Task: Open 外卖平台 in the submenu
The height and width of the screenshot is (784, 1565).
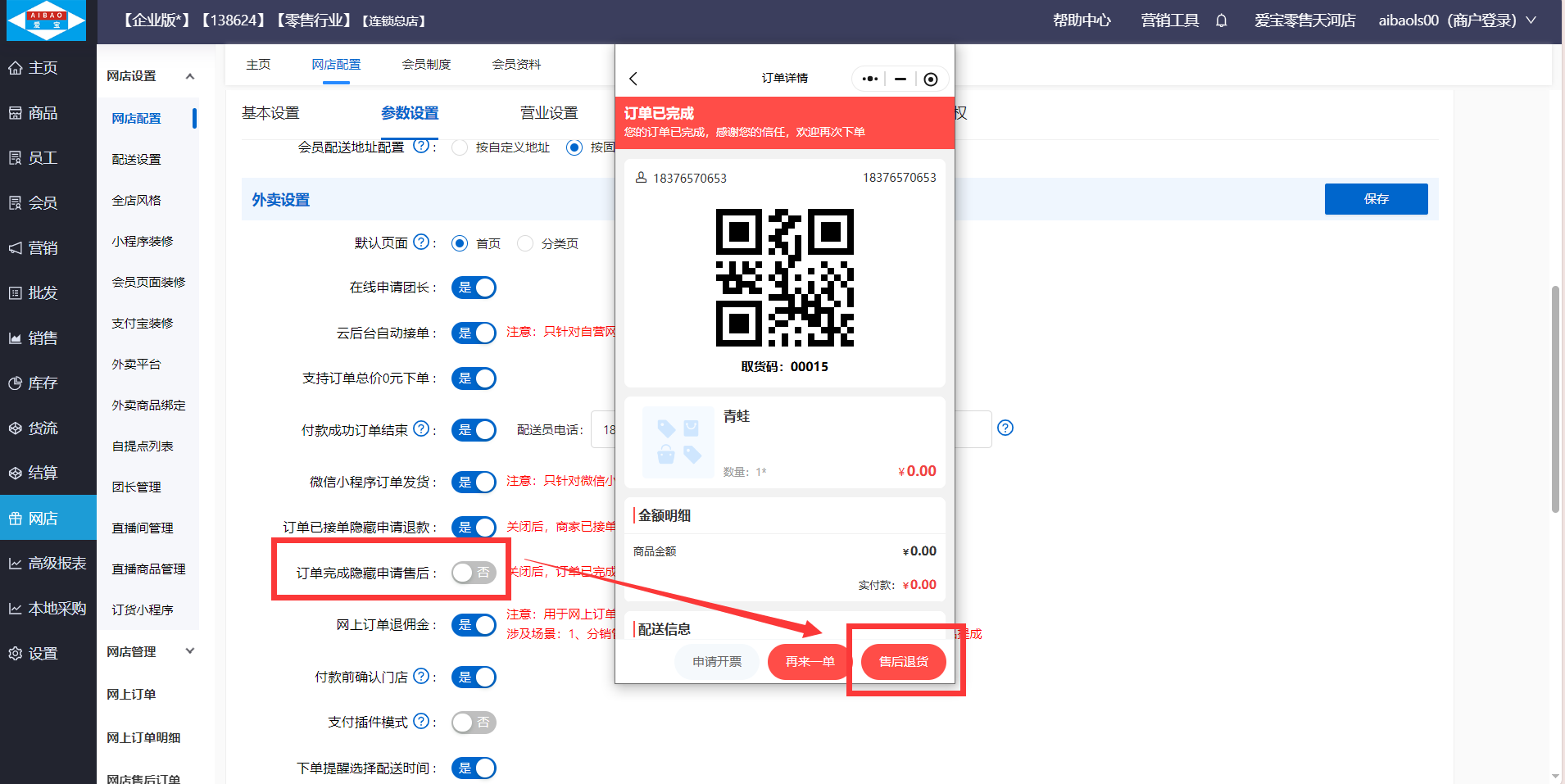Action: coord(137,364)
